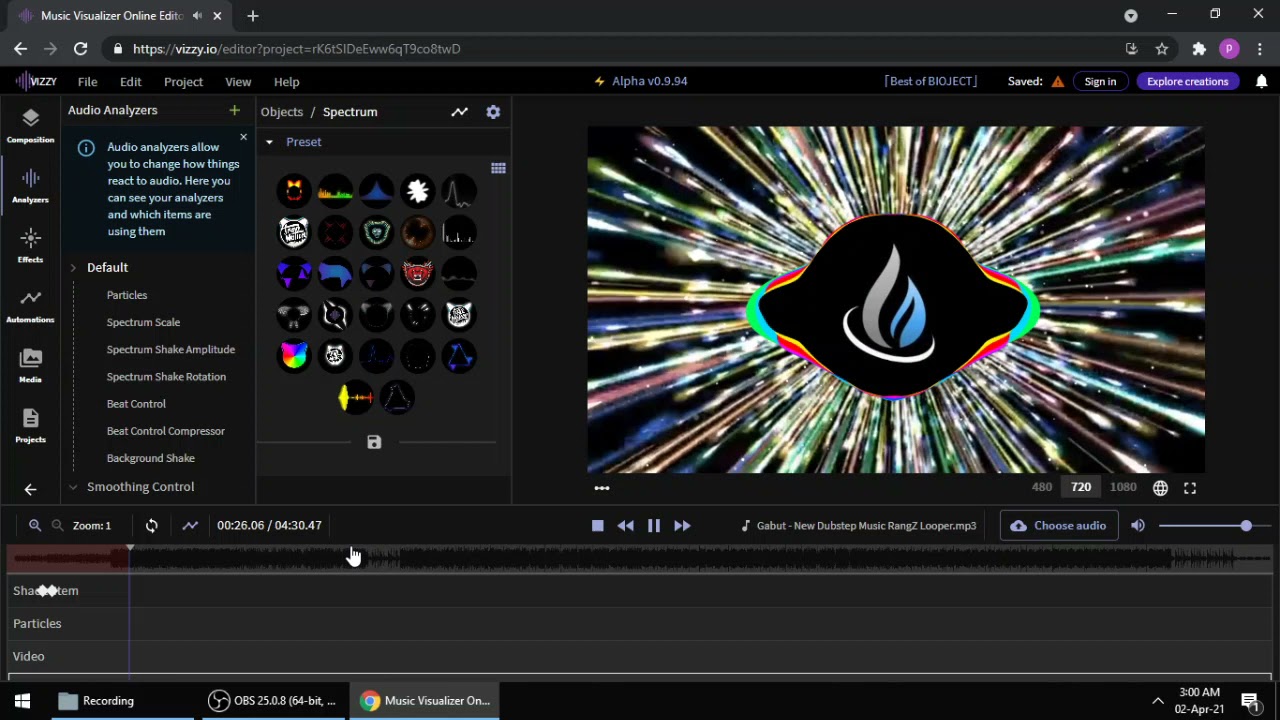The image size is (1280, 720).
Task: Click the save preset floppy disk icon
Action: click(374, 442)
